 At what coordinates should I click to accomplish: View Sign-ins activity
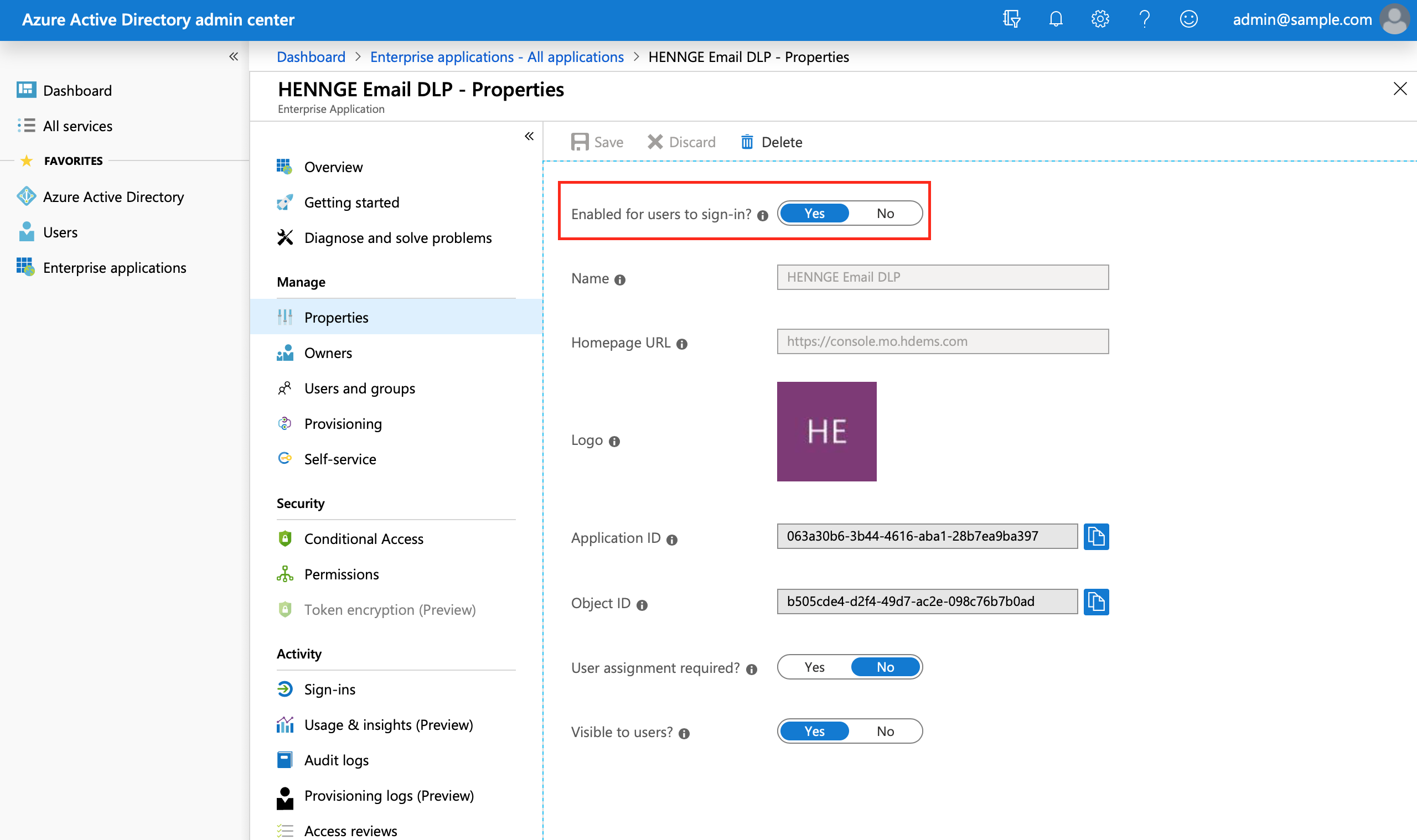396,689
